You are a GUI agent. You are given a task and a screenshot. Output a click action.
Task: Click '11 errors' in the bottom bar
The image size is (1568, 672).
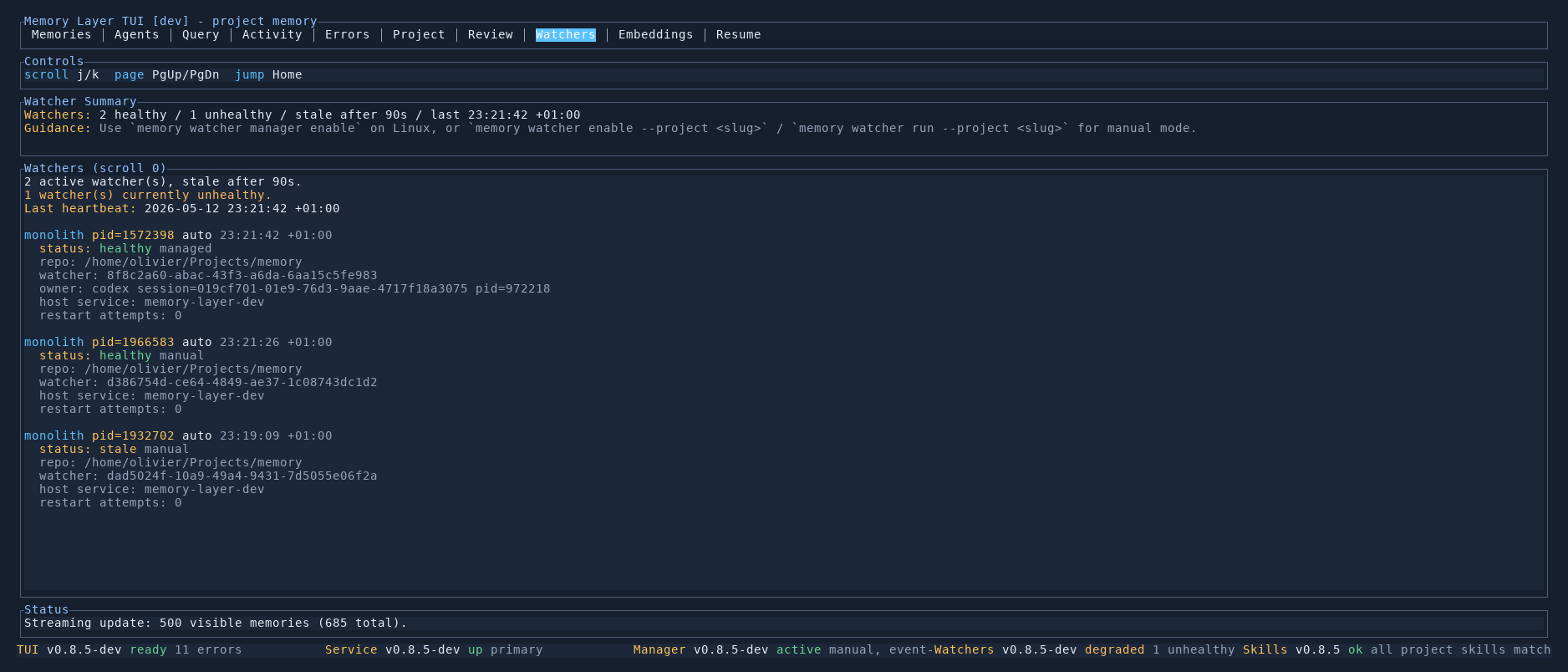208,649
